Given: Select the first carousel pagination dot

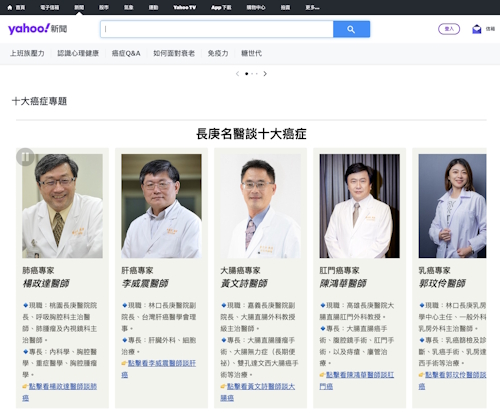Looking at the screenshot, I should coord(247,74).
